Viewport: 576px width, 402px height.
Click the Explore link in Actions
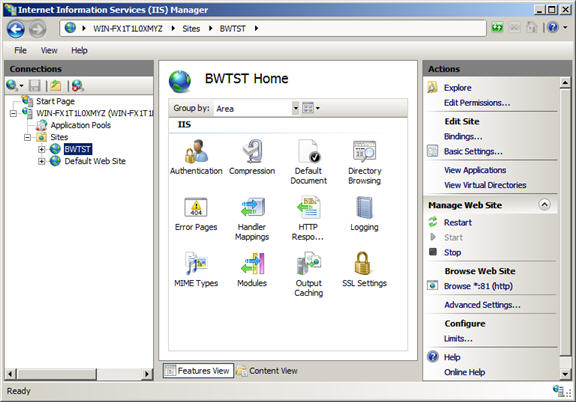click(x=457, y=87)
